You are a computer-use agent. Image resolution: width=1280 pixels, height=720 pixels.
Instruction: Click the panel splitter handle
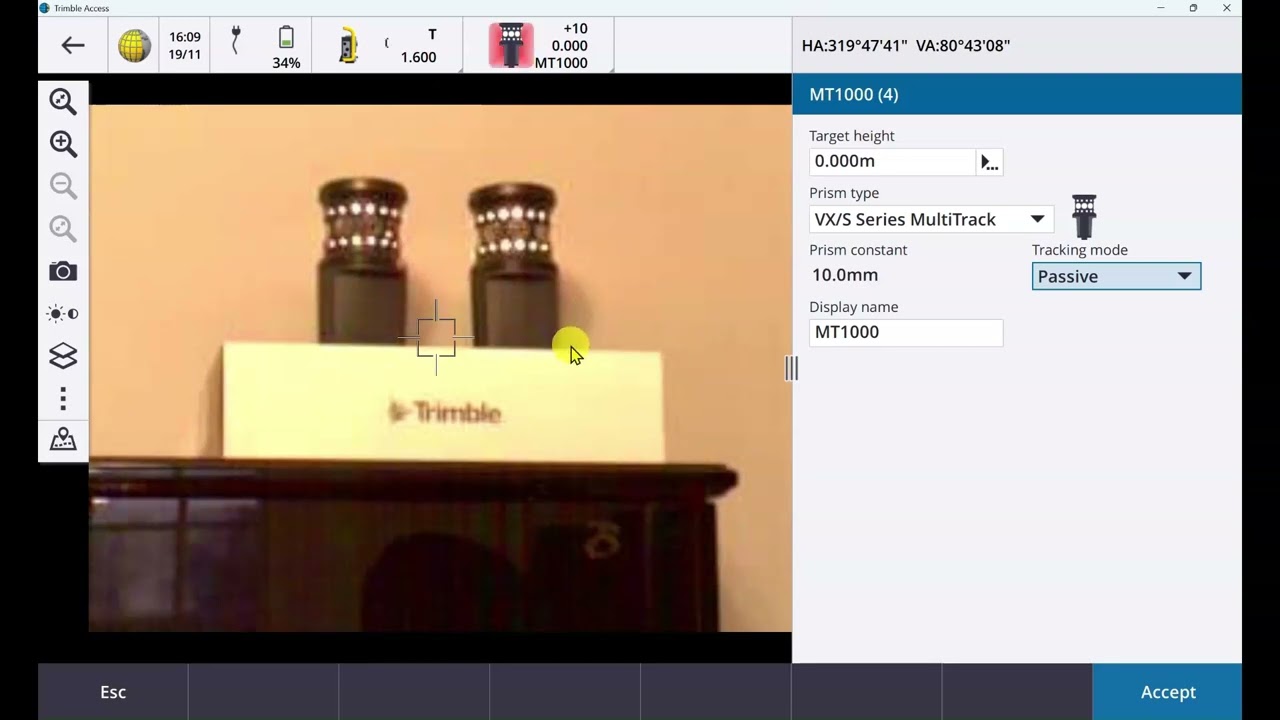click(791, 368)
